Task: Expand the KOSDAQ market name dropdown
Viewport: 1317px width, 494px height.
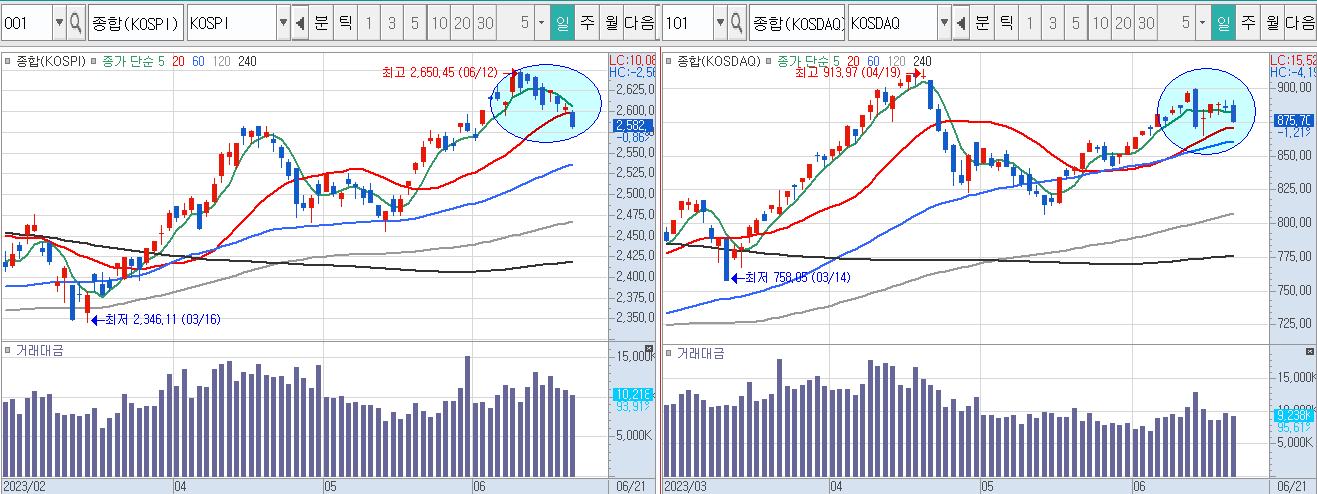Action: pos(943,22)
